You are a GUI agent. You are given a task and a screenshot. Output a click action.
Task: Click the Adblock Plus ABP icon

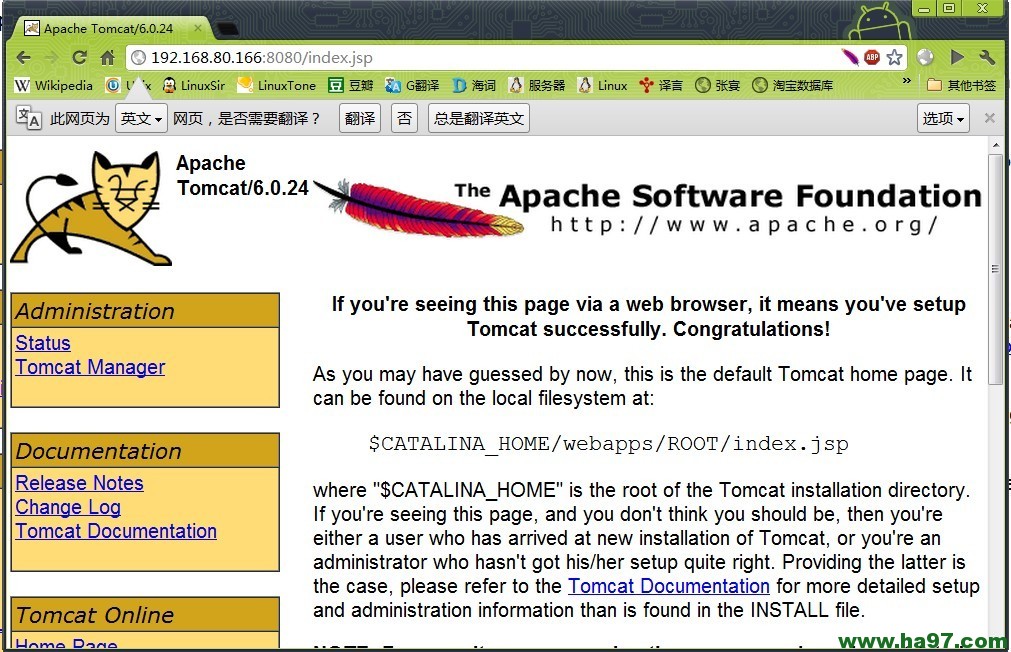pos(872,57)
